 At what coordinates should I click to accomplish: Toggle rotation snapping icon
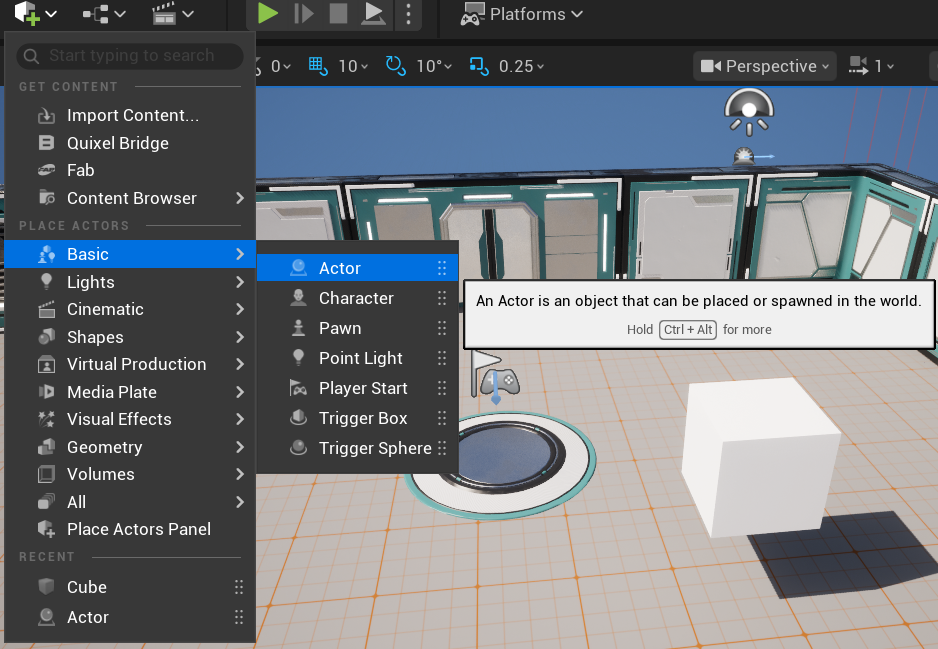tap(395, 66)
